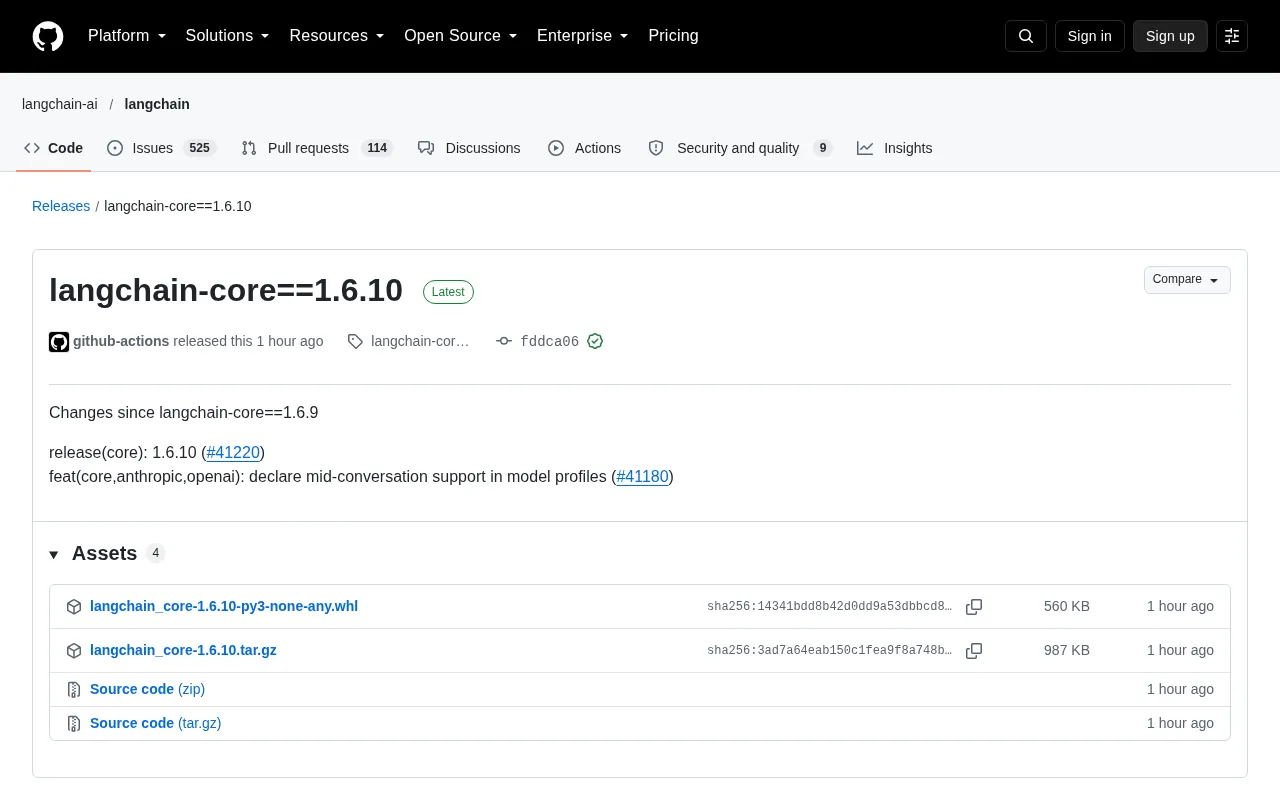The width and height of the screenshot is (1280, 800).
Task: Expand the Resources menu
Action: [337, 36]
